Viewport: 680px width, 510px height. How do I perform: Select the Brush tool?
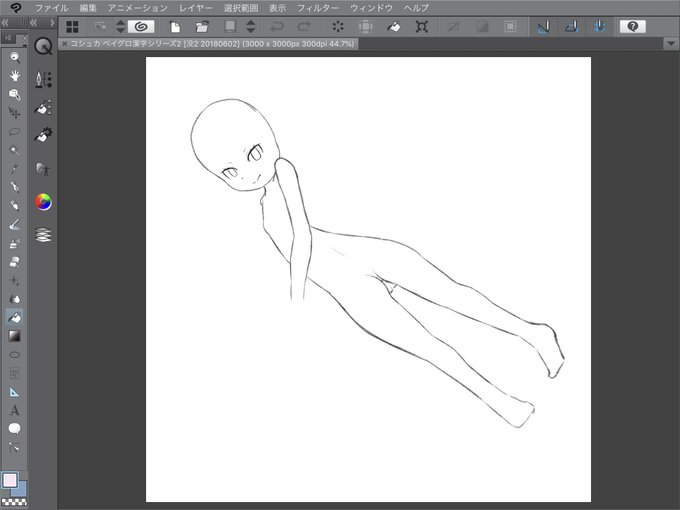(14, 224)
